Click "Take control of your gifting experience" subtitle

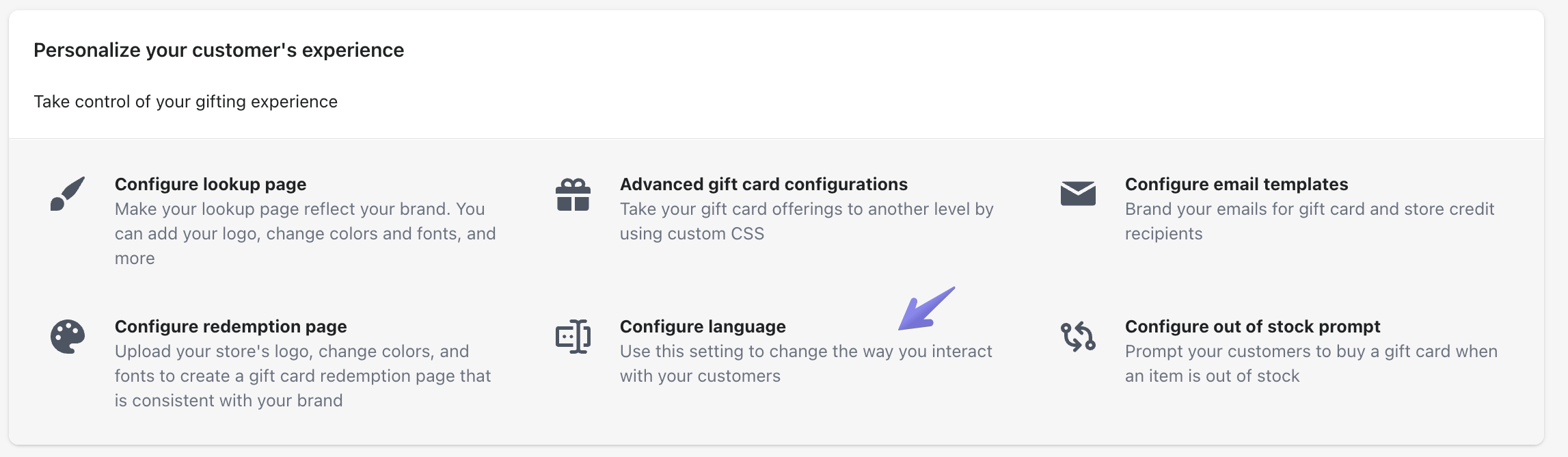pos(185,101)
